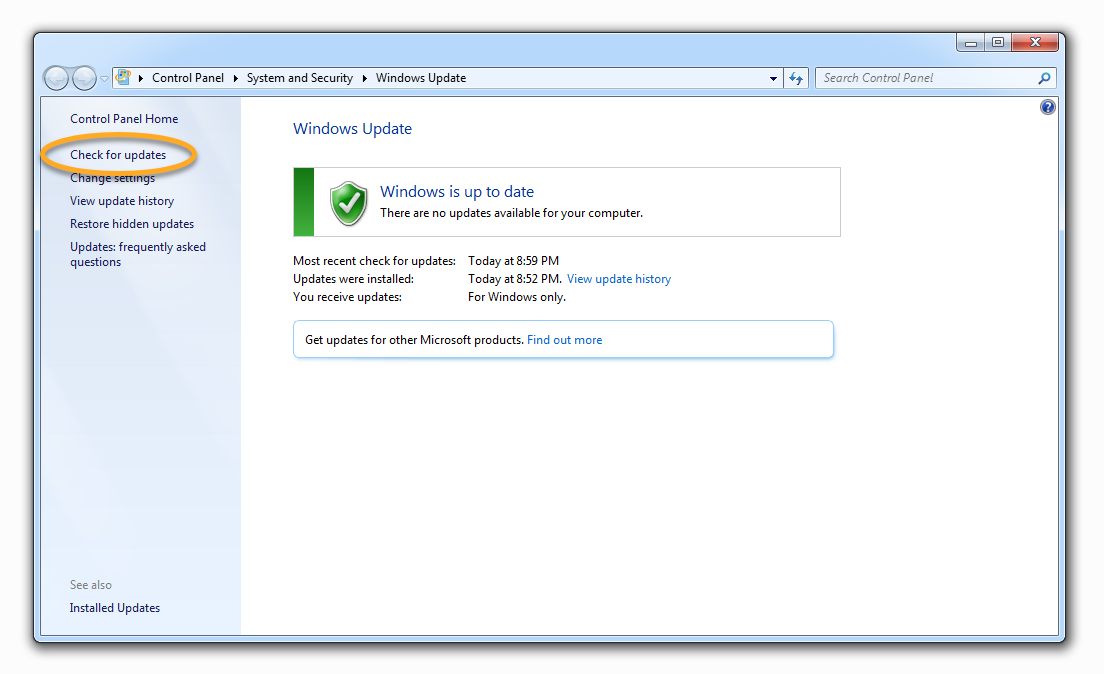
Task: Select Restore hidden updates link
Action: tap(132, 224)
